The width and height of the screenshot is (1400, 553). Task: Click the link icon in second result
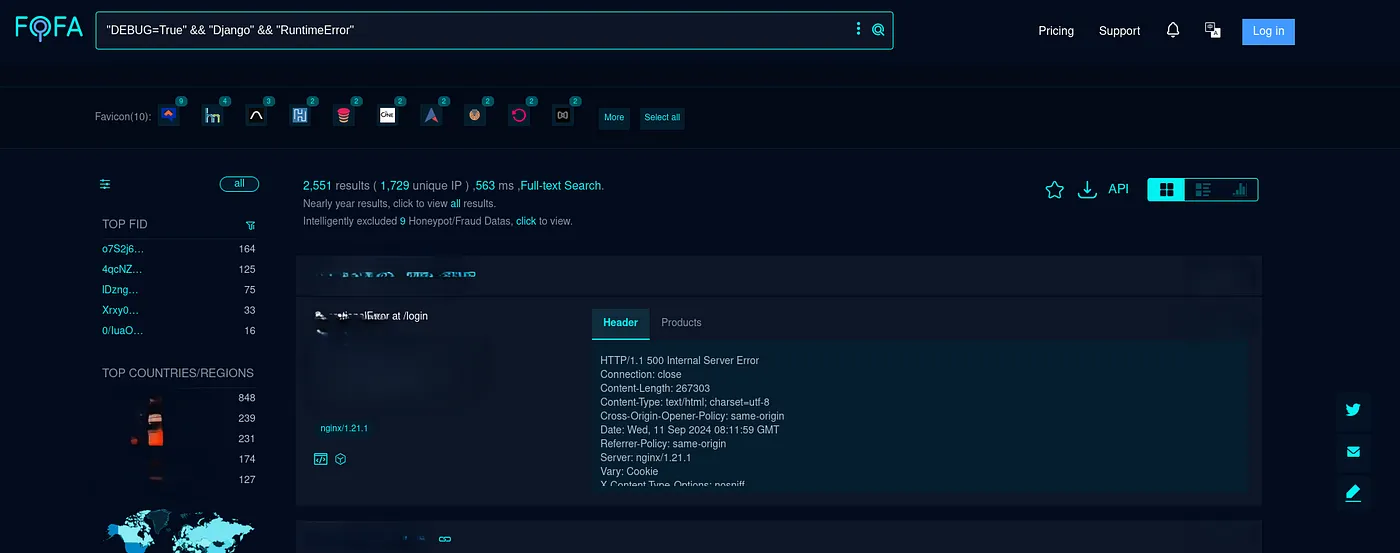click(x=446, y=539)
